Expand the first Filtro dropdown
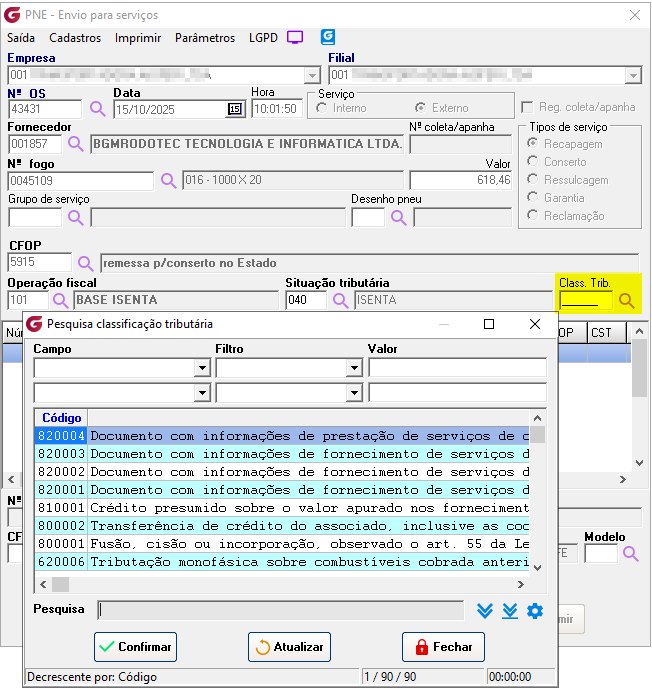Viewport: 652px width, 690px height. tap(354, 368)
